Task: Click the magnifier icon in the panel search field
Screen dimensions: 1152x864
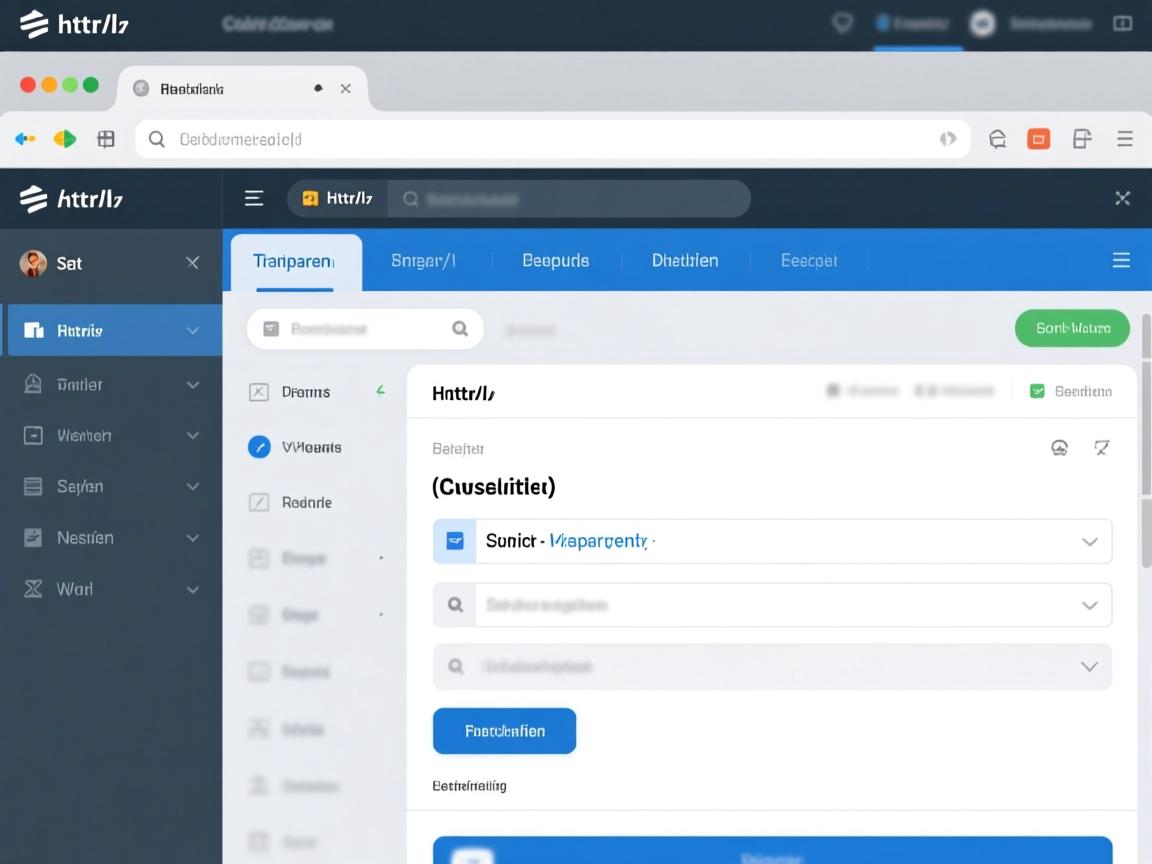Action: pyautogui.click(x=460, y=328)
